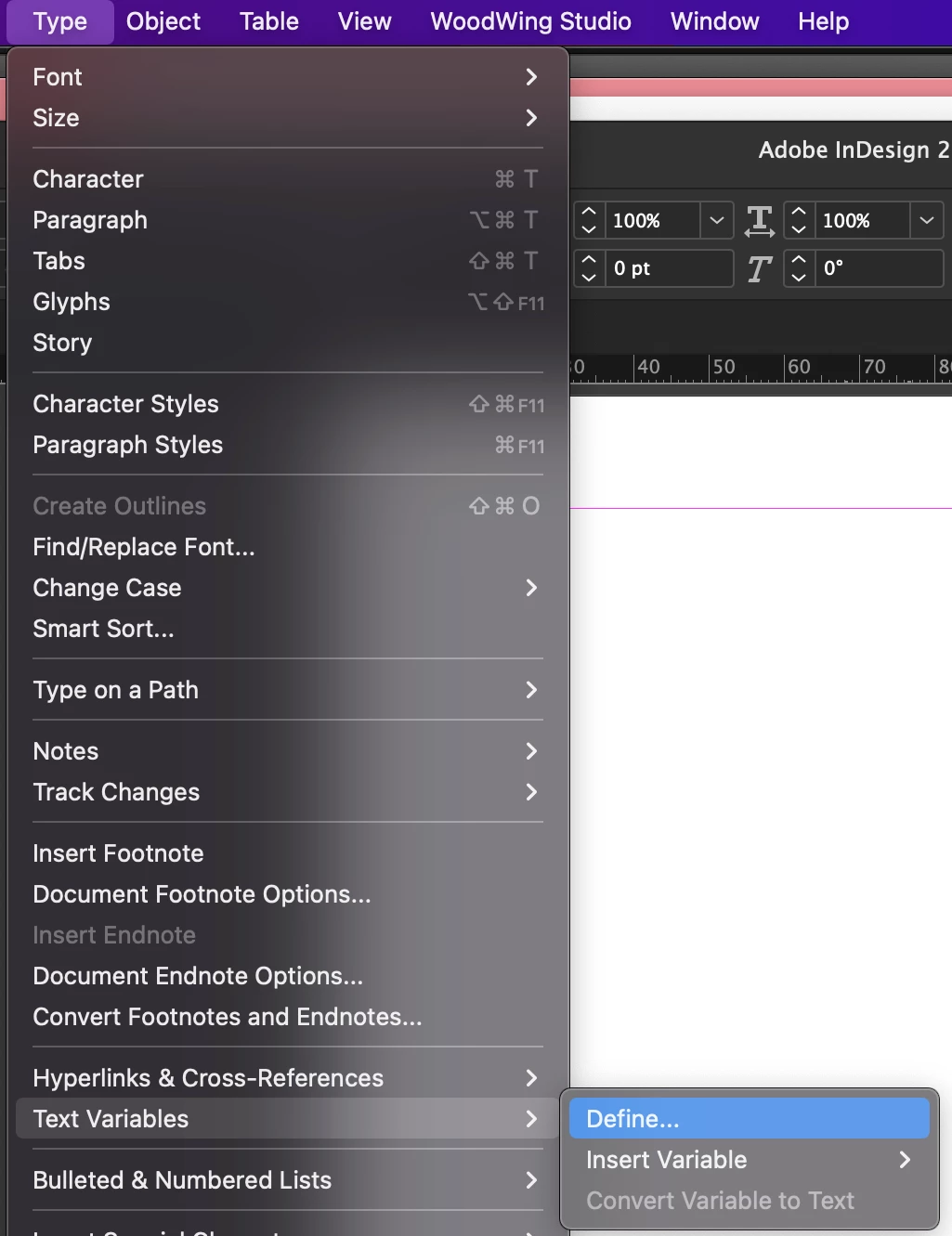Select Convert Footnotes and Endnotes...

tap(288, 1017)
